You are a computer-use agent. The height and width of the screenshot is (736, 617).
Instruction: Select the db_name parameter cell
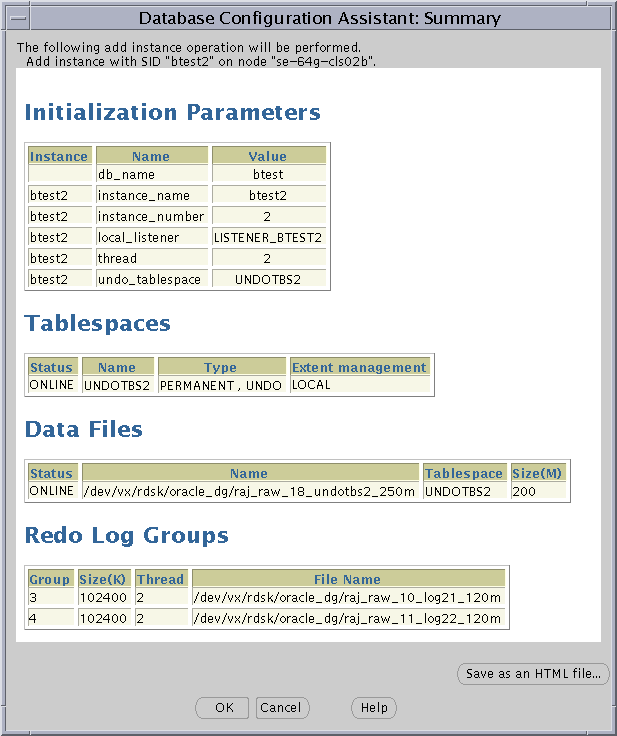[151, 175]
